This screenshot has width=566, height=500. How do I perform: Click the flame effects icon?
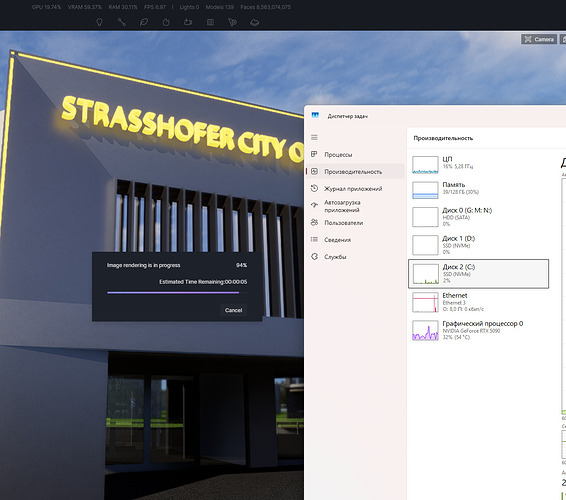166,22
